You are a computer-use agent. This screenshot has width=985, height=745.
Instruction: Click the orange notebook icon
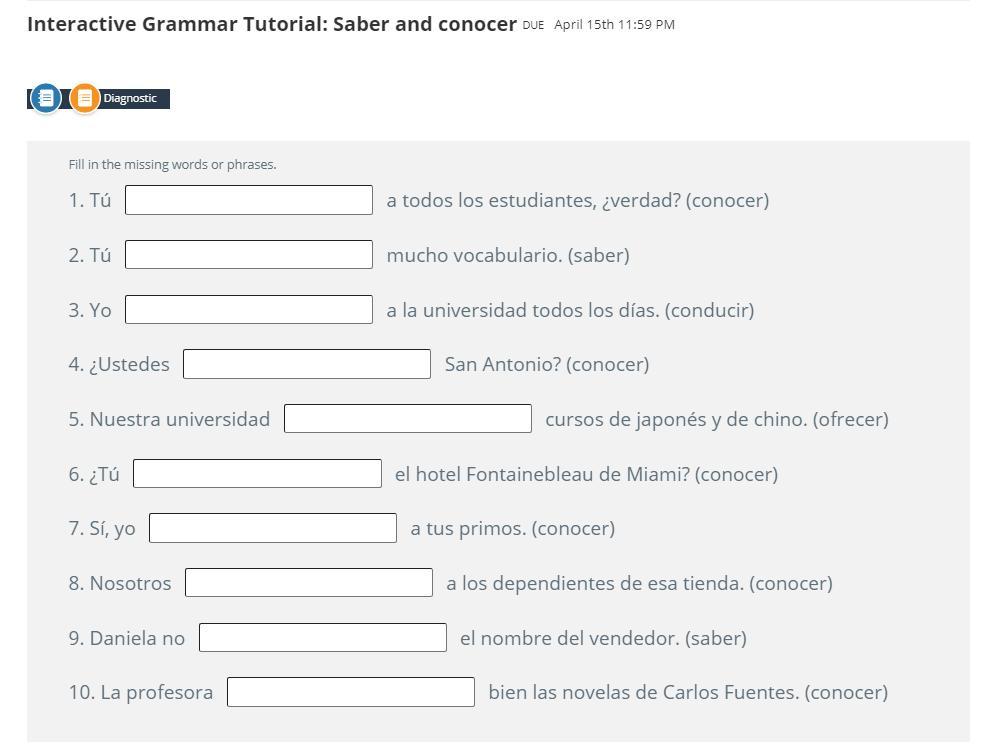coord(85,98)
